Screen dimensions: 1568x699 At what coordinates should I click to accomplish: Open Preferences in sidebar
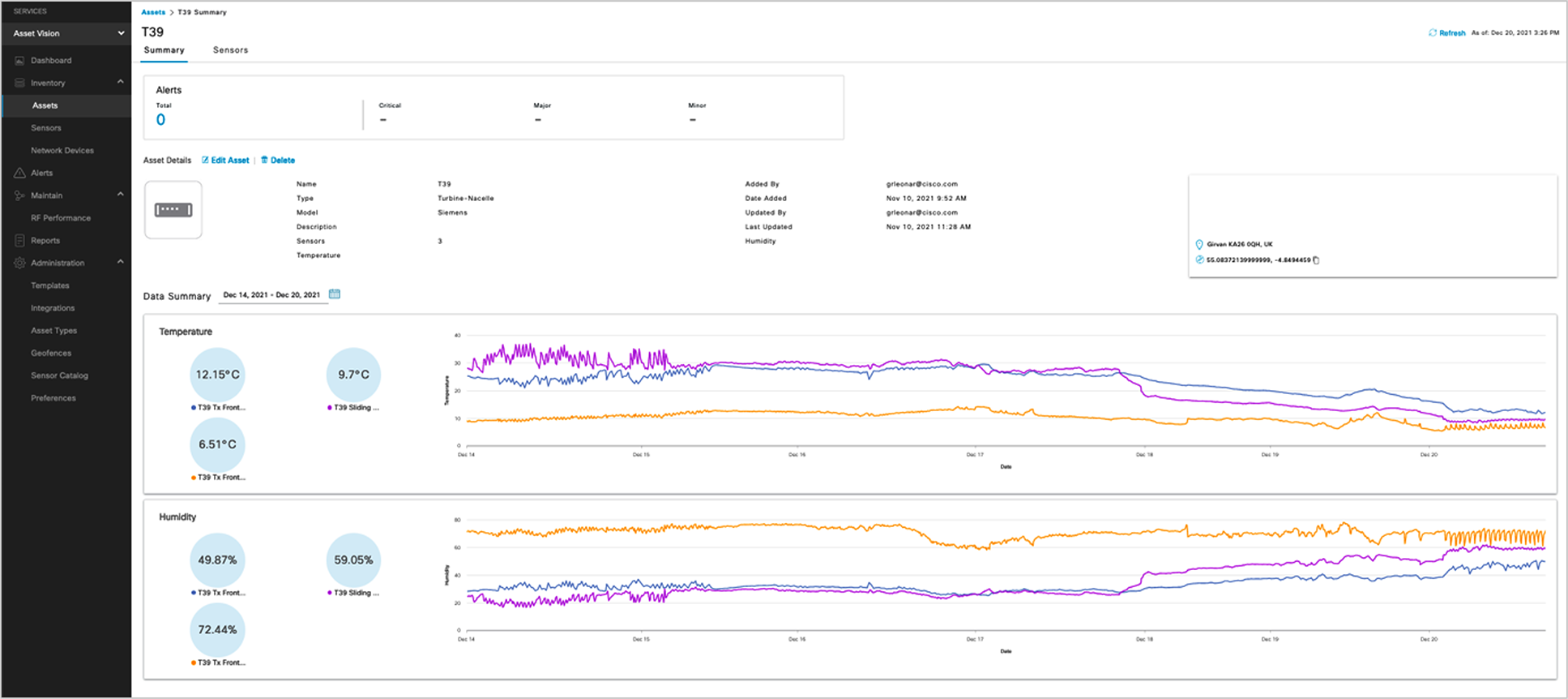(x=53, y=398)
